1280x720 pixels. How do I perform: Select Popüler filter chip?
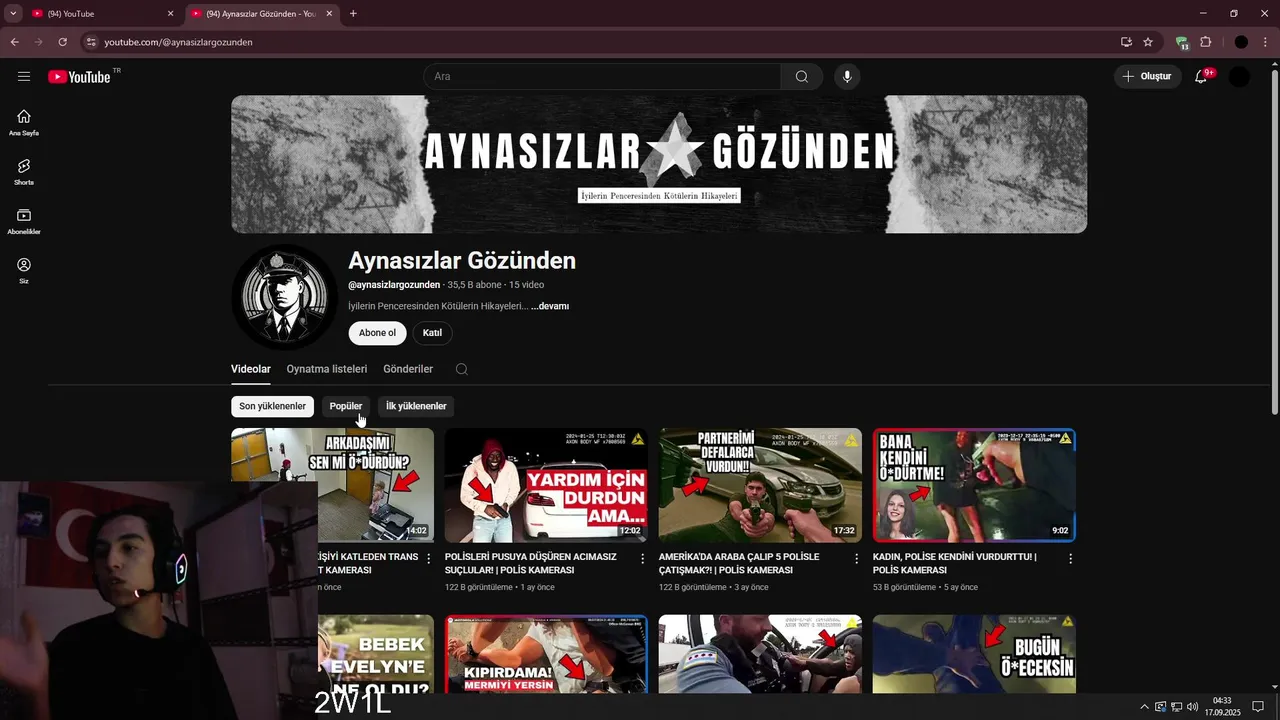tap(346, 406)
